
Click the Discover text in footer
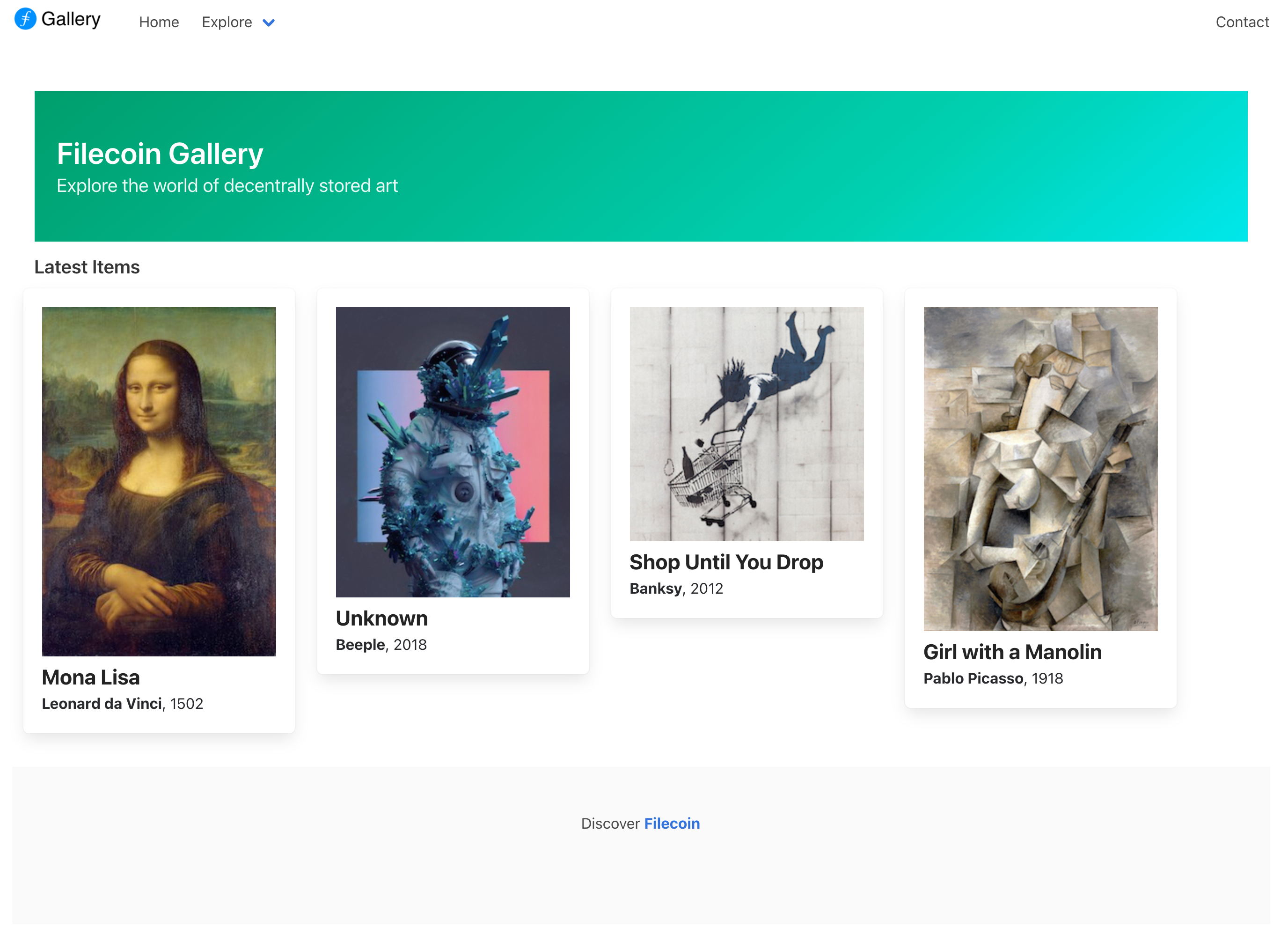tap(611, 823)
